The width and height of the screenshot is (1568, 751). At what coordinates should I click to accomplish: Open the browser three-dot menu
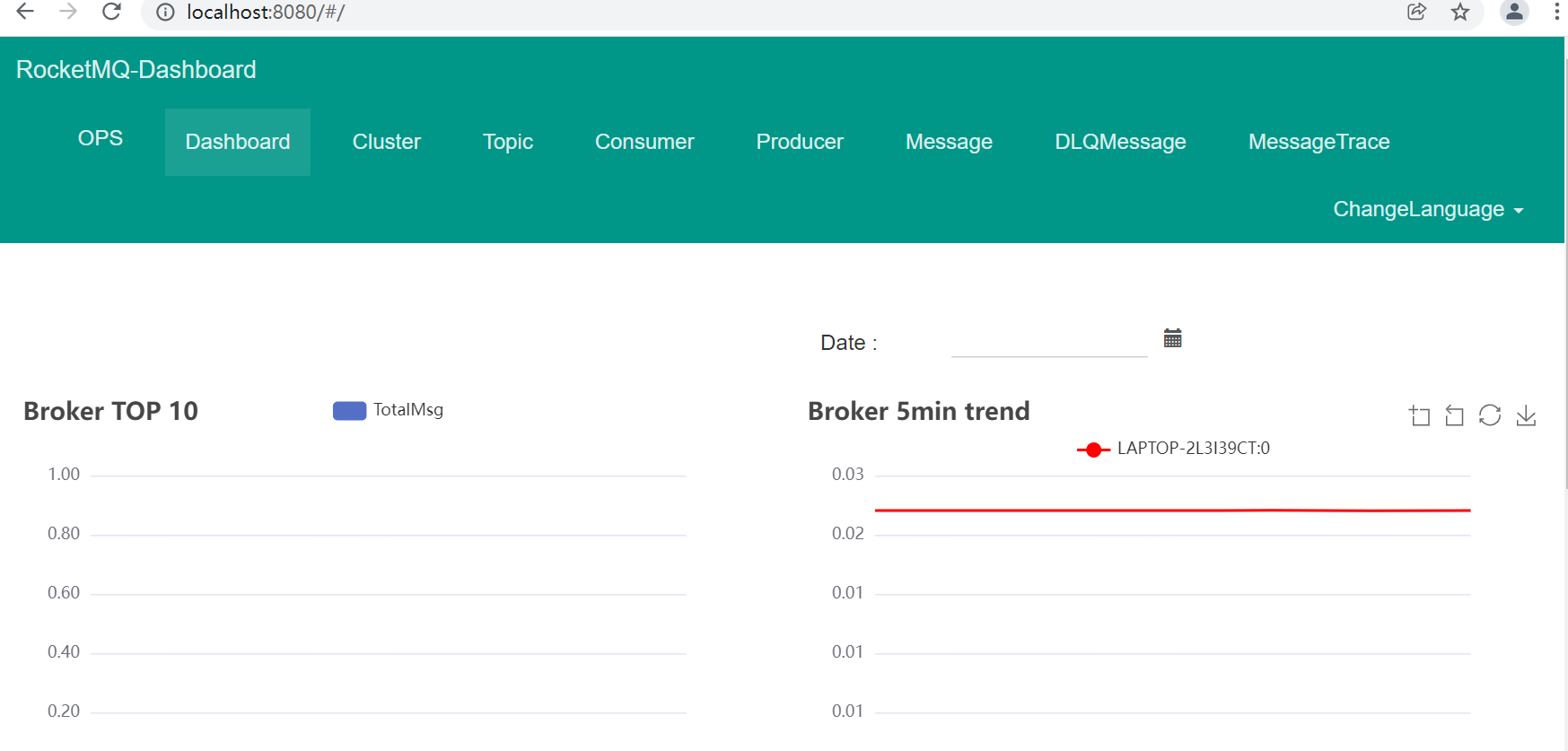tap(1557, 12)
